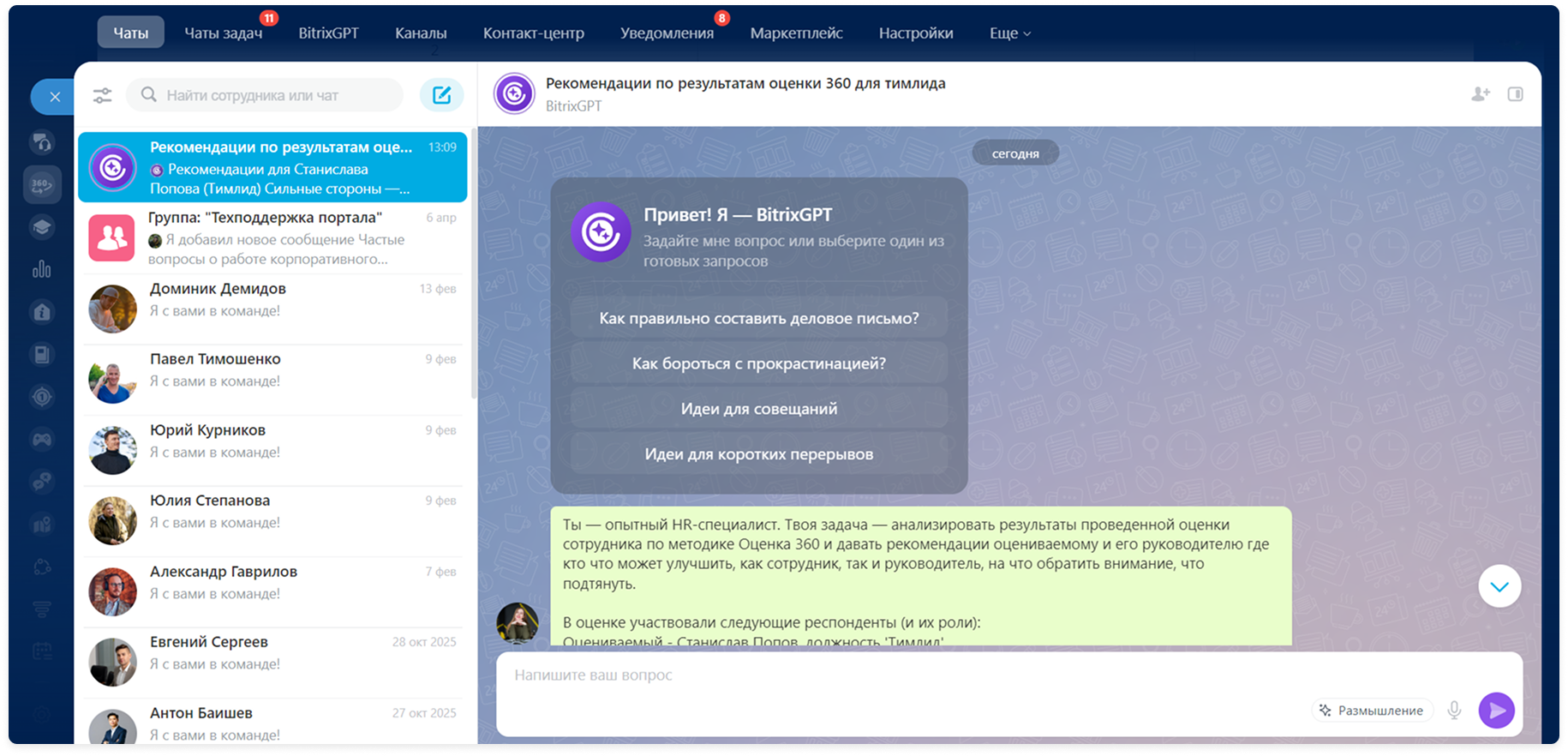The width and height of the screenshot is (1568, 756).
Task: Click the microphone voice input icon
Action: [x=1454, y=710]
